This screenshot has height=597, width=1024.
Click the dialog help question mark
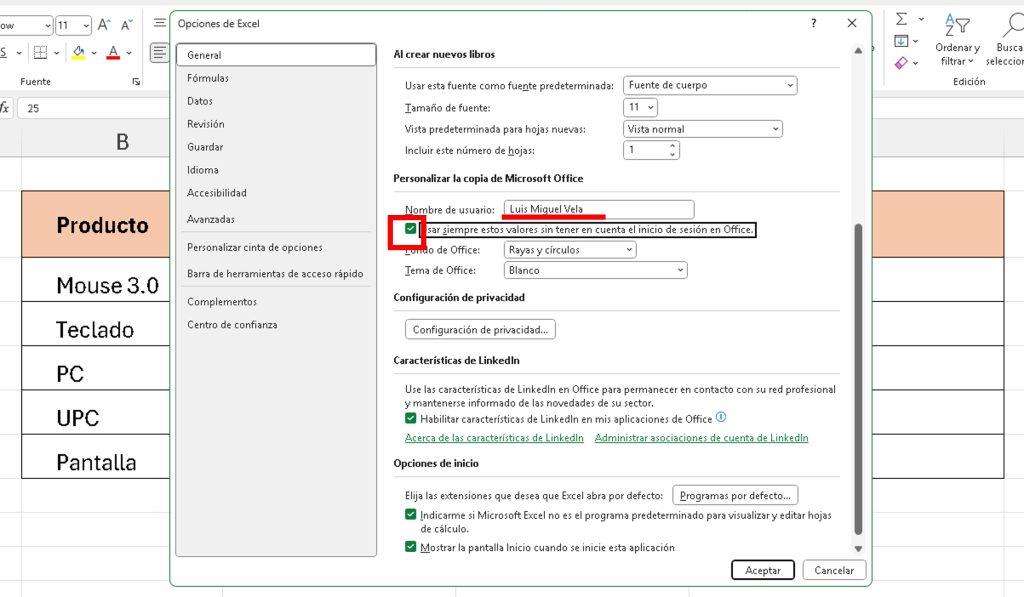pos(813,23)
